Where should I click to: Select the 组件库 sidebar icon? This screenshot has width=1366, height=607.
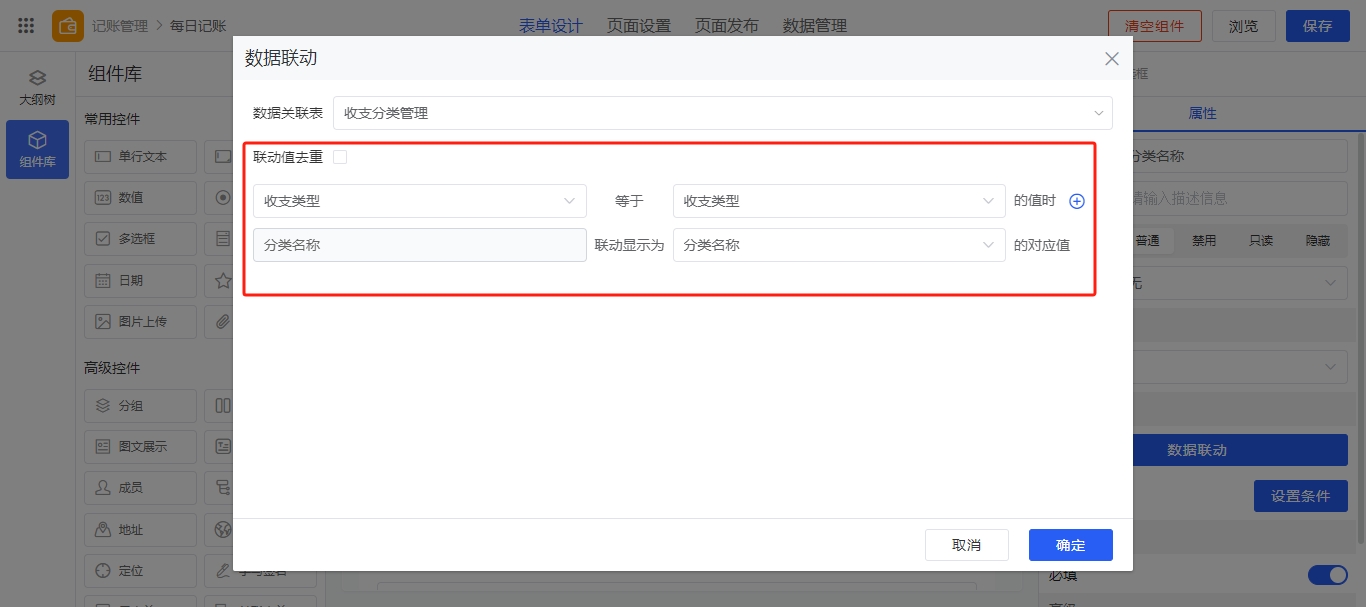pos(37,150)
